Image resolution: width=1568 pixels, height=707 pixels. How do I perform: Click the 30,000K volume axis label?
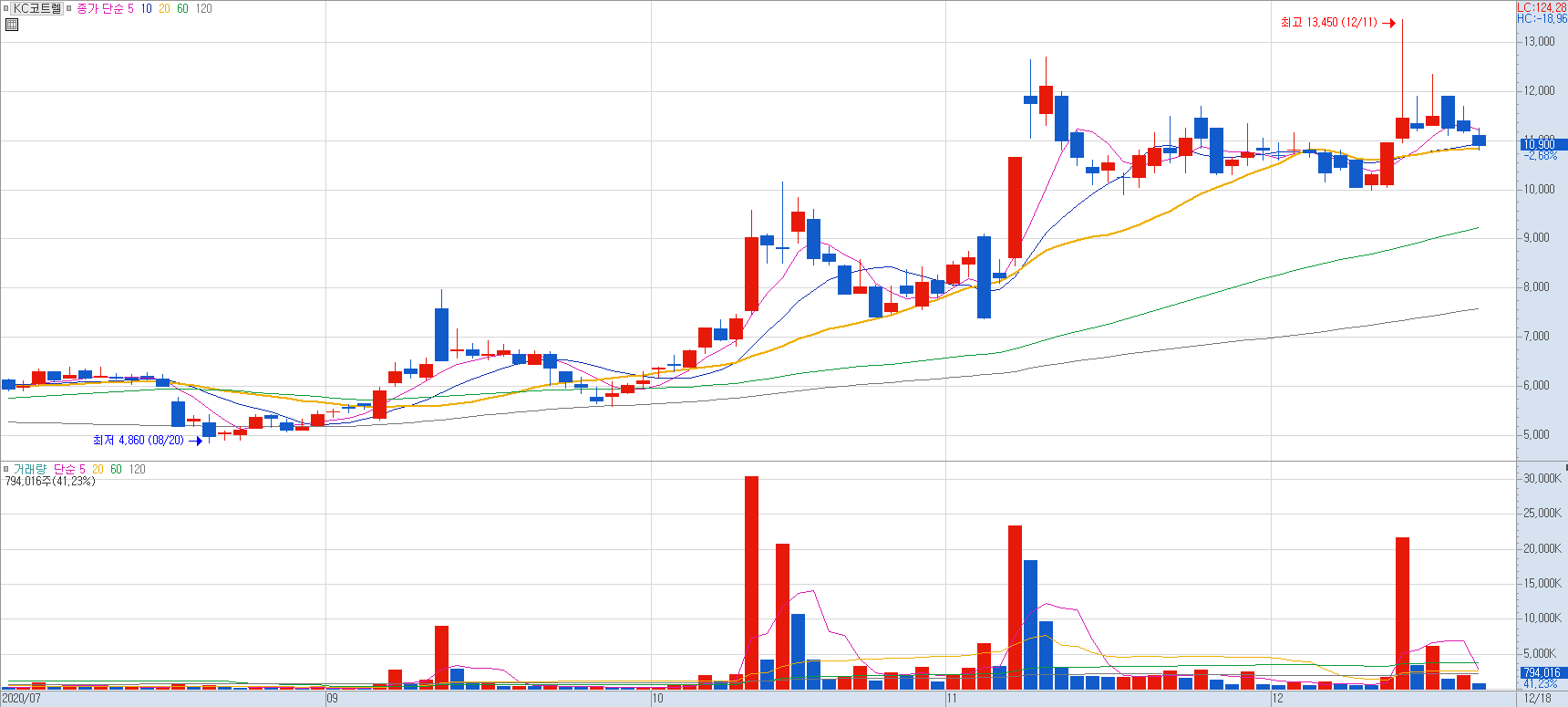(x=1542, y=479)
